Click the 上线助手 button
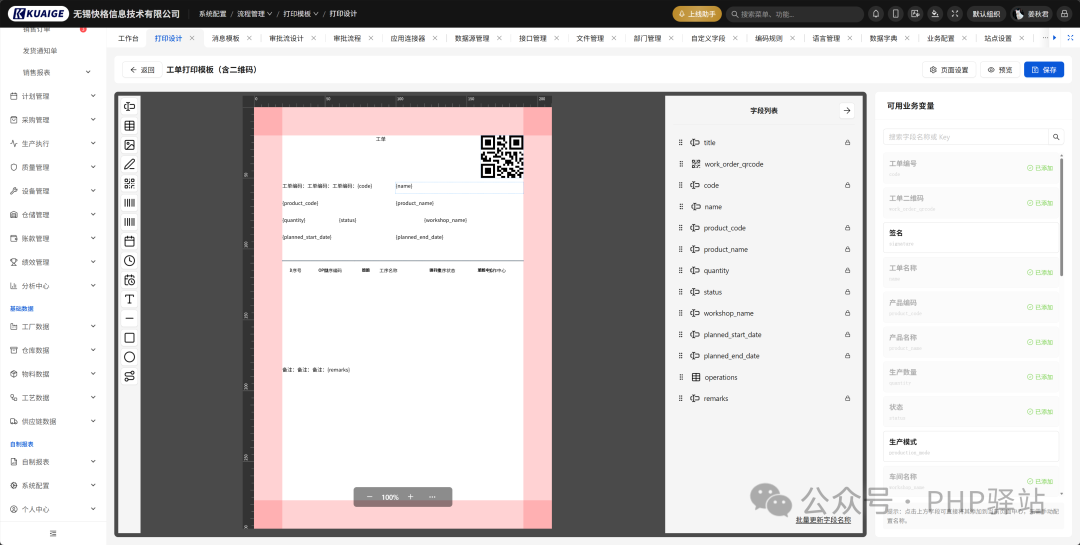 point(696,14)
